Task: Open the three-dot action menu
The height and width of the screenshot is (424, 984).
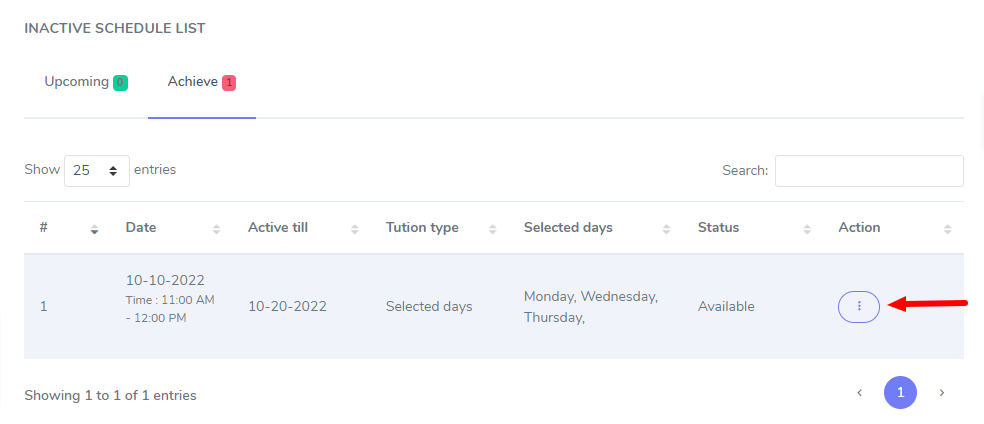Action: pos(858,306)
